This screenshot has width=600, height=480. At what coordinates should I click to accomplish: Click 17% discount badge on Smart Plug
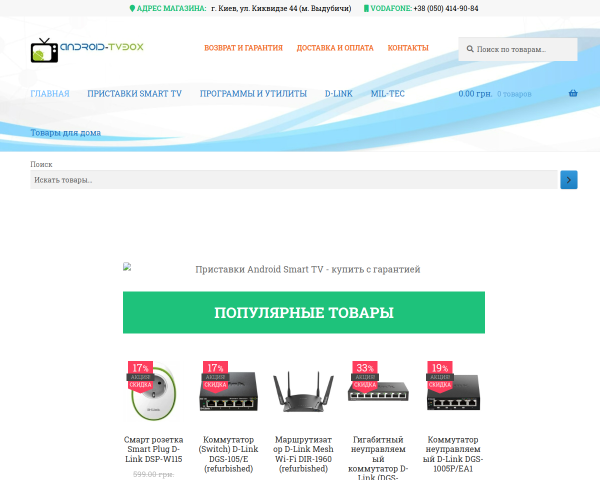140,376
